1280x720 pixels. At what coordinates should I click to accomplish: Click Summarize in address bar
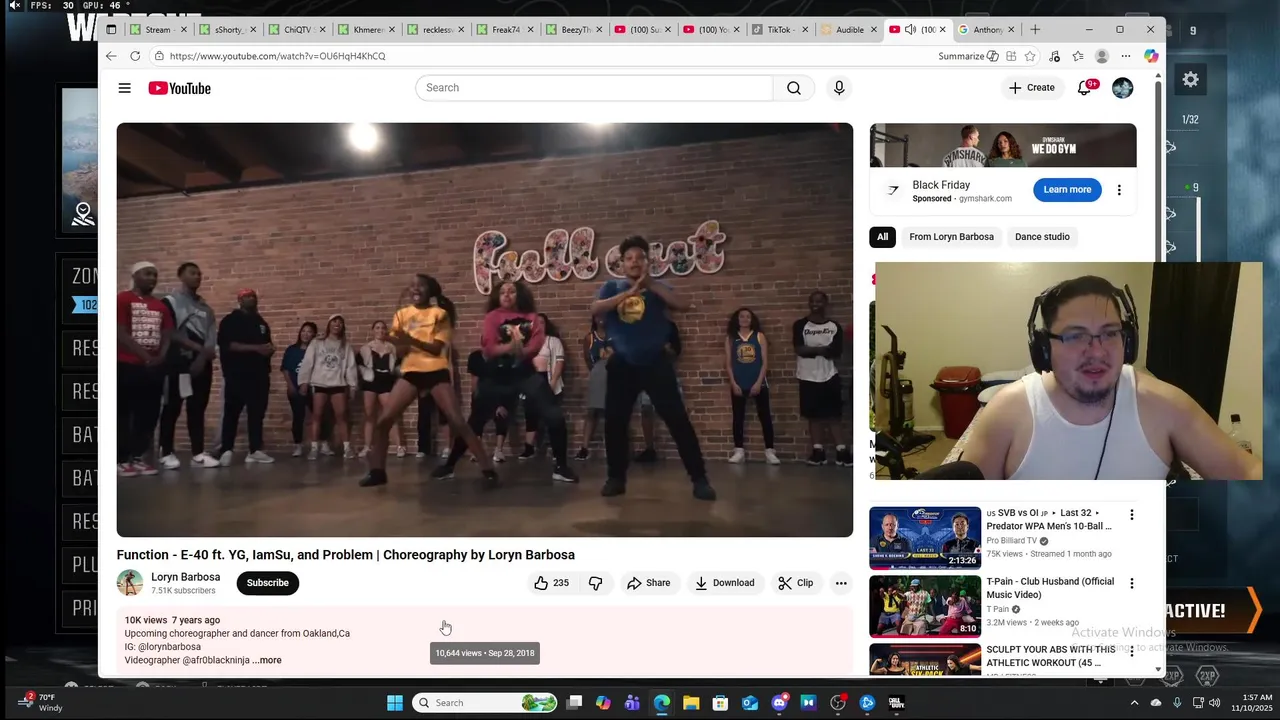968,56
